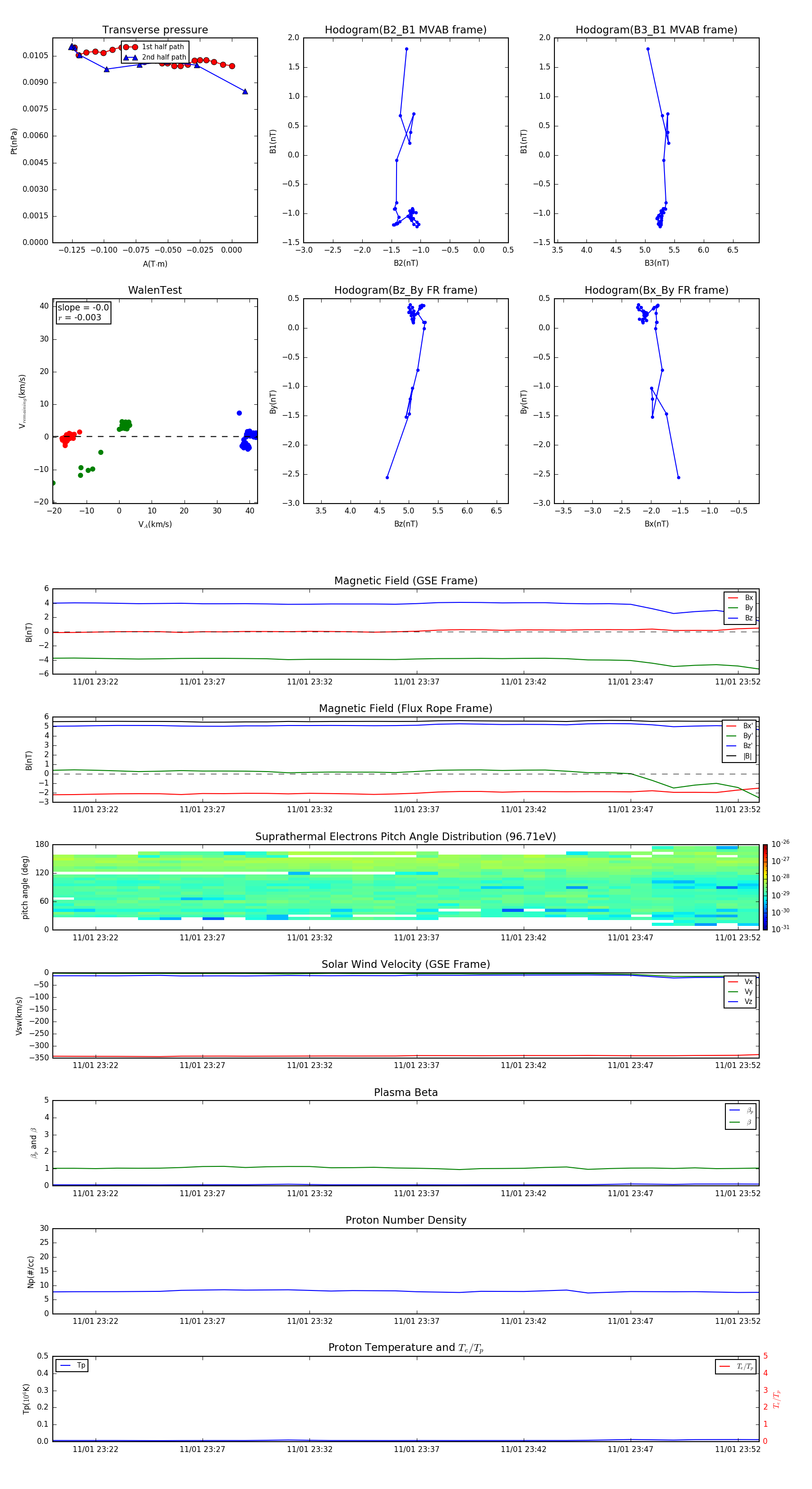The width and height of the screenshot is (812, 1489).
Task: Click the 'A(T·m)' x-axis label
Action: pyautogui.click(x=155, y=264)
